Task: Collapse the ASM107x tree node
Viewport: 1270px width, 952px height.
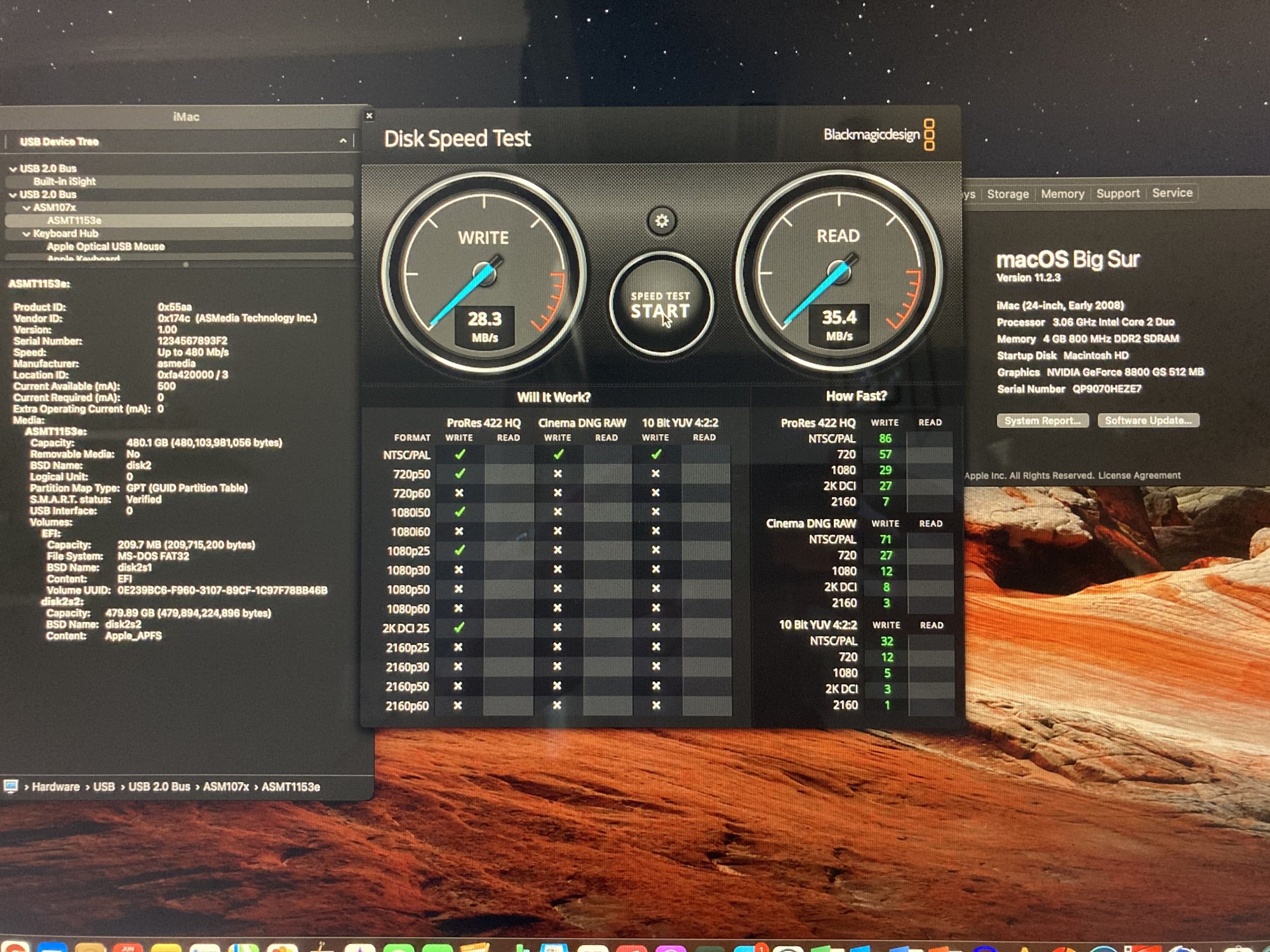Action: click(x=27, y=208)
